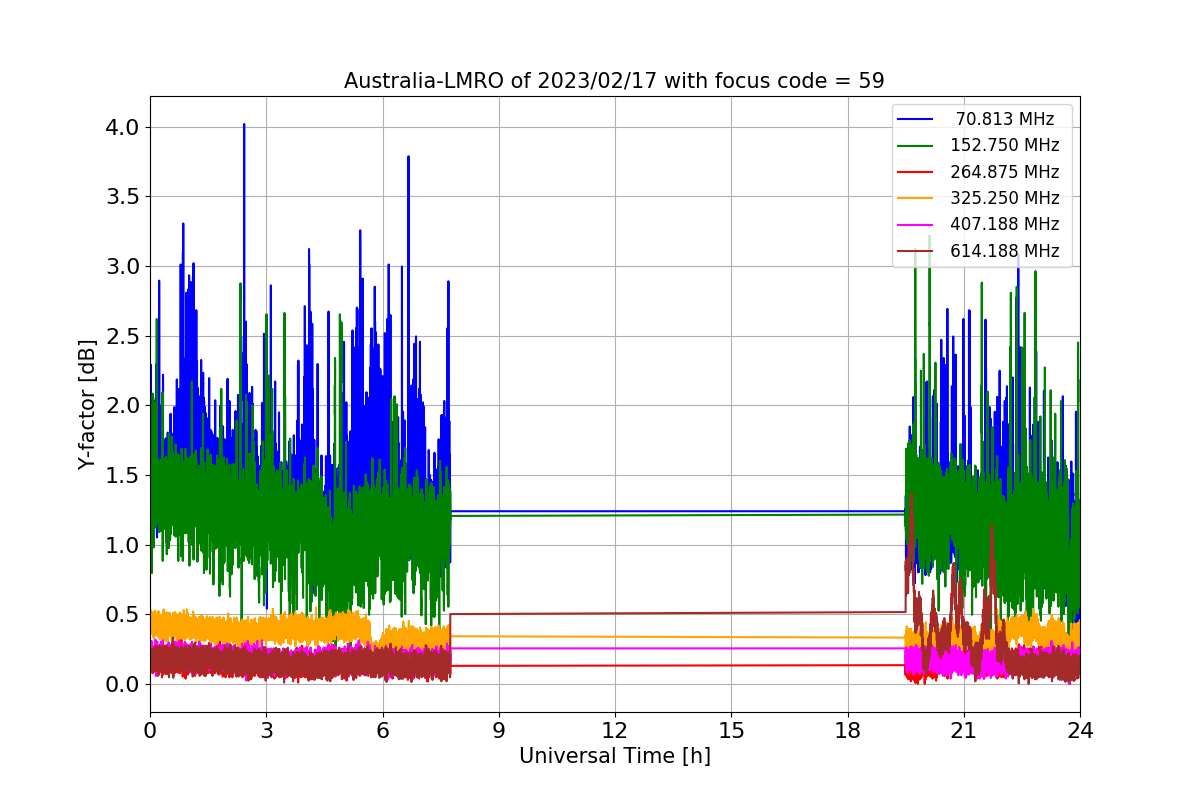1200x800 pixels.
Task: Click the blue line swatch in legend
Action: click(x=916, y=119)
